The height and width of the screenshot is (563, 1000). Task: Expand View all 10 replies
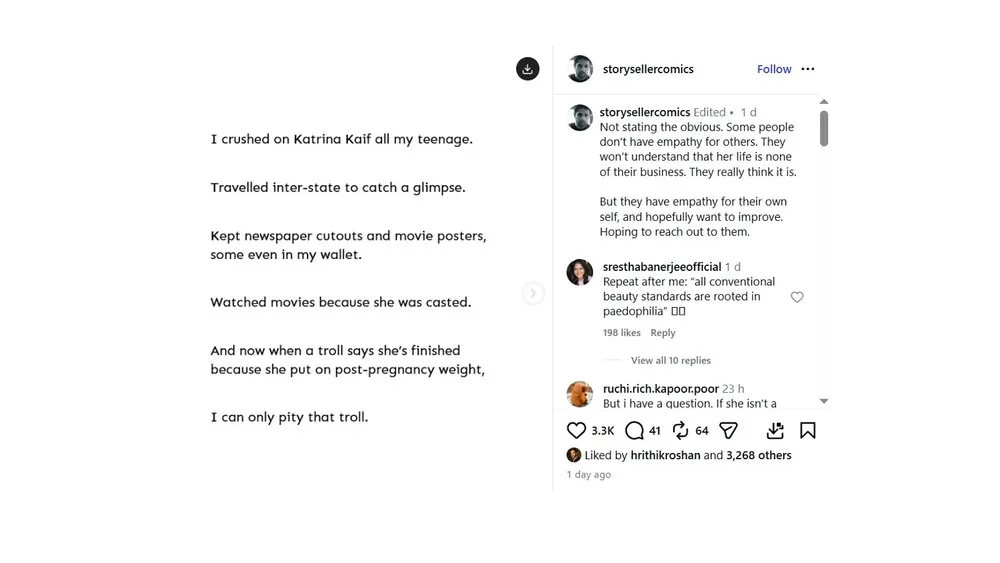pos(670,360)
